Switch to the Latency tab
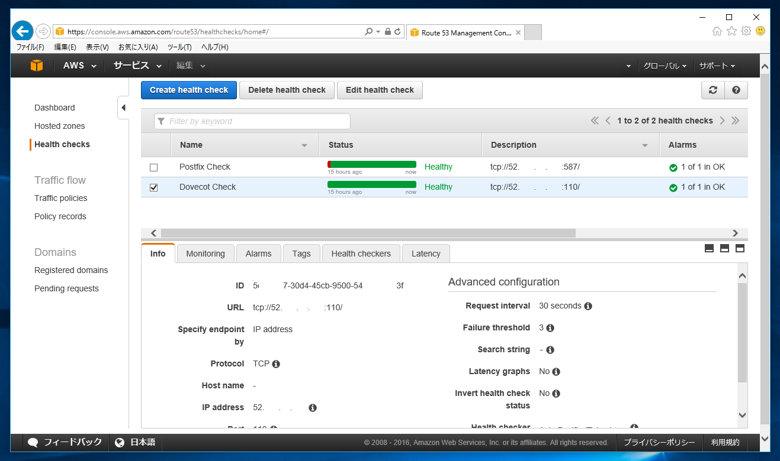This screenshot has width=780, height=461. click(426, 254)
